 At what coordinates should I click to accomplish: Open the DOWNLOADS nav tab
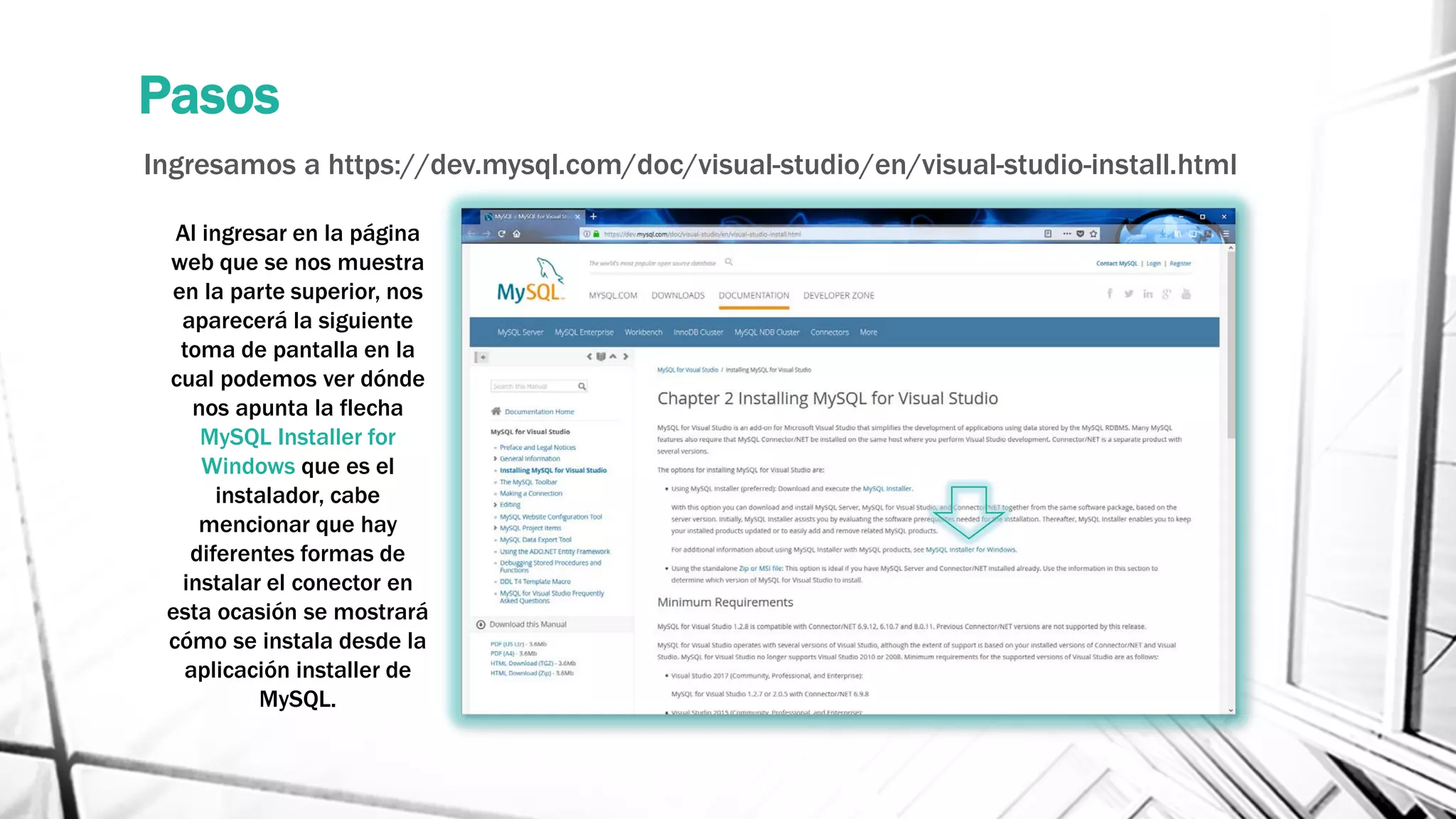tap(678, 295)
